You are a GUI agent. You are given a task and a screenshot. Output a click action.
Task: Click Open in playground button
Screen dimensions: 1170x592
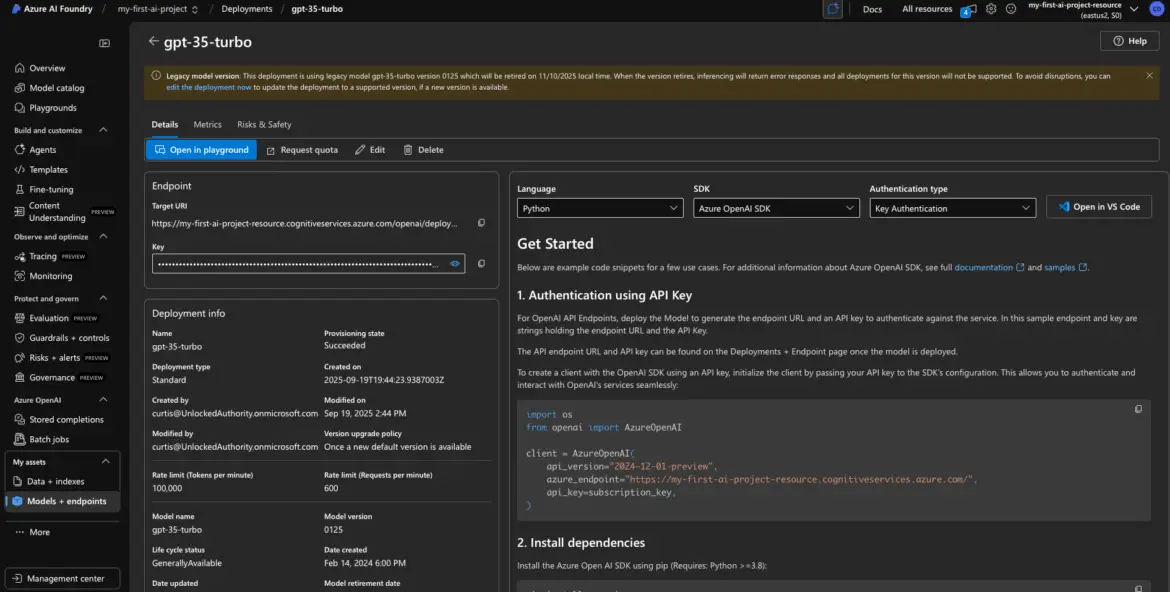[x=201, y=150]
